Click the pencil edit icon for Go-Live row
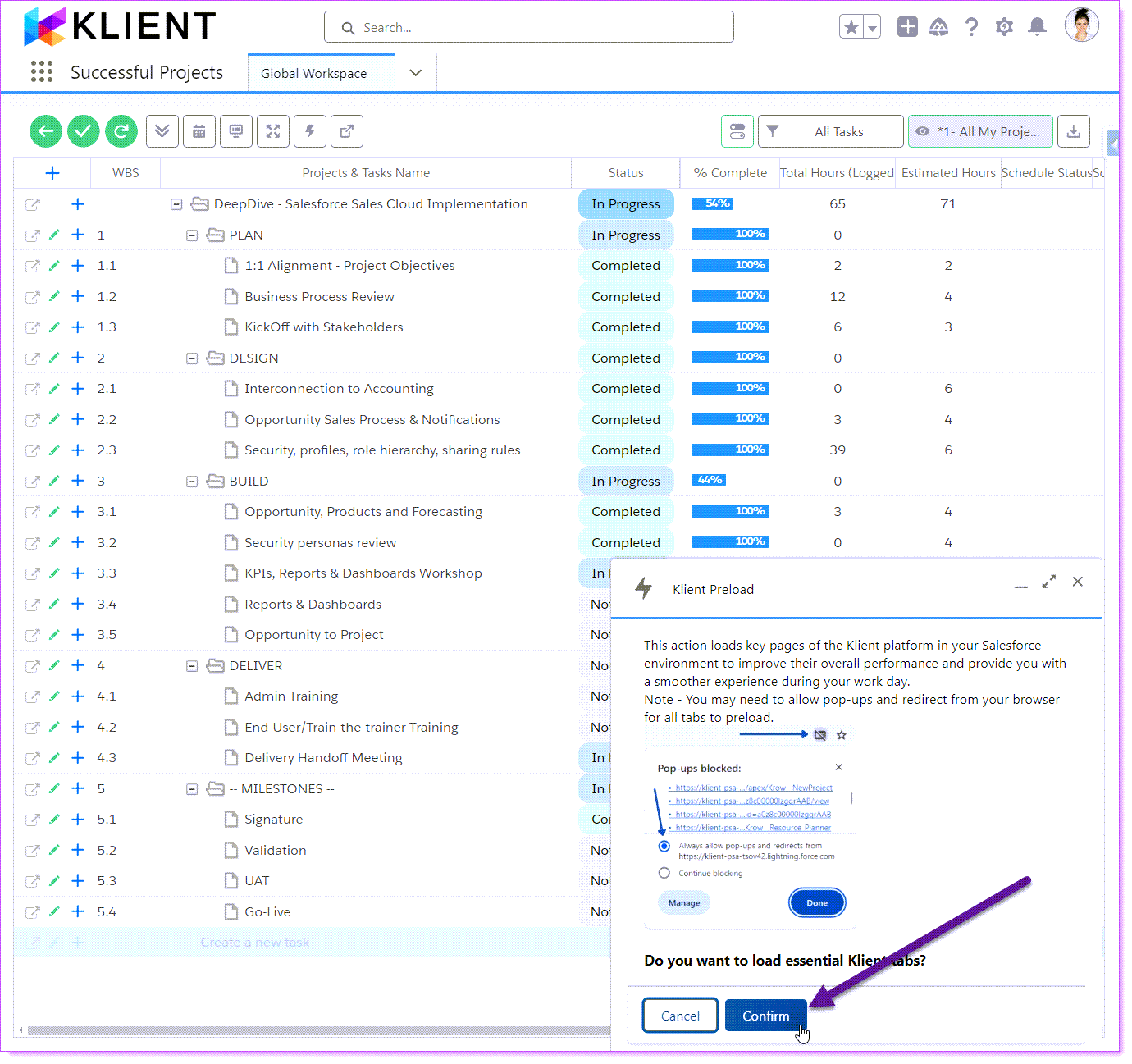 coord(54,911)
